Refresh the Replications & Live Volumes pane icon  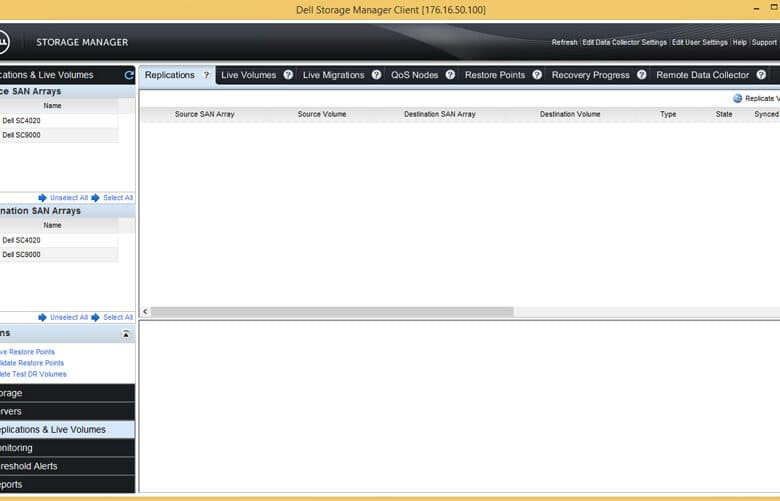tap(129, 75)
